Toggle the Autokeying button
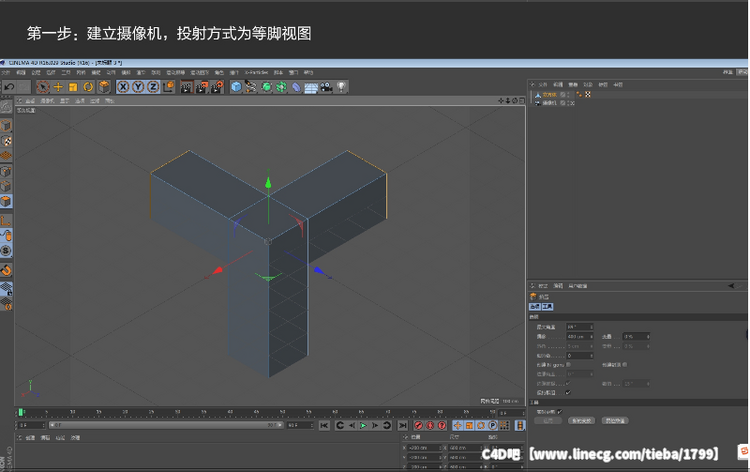This screenshot has width=750, height=472. coord(430,425)
